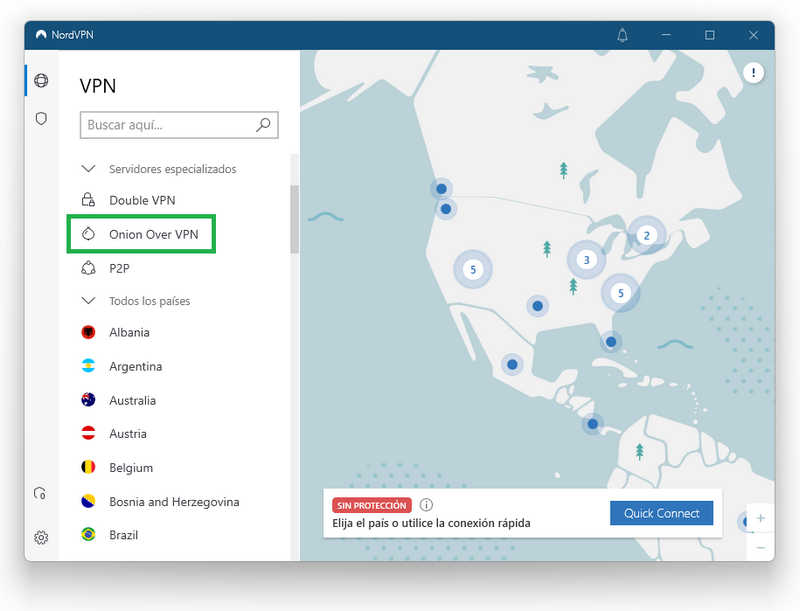Click the Argentina flag icon

click(88, 366)
